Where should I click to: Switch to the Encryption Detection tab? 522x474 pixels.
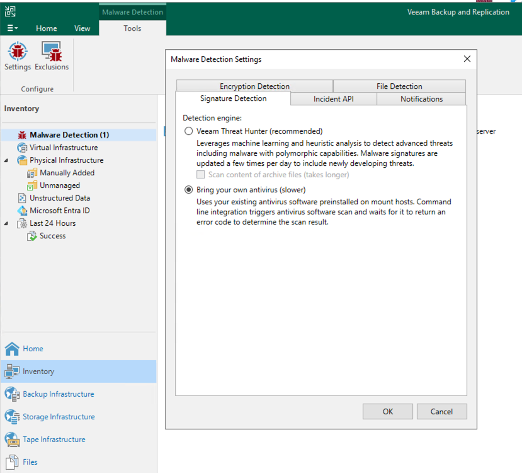click(x=254, y=86)
